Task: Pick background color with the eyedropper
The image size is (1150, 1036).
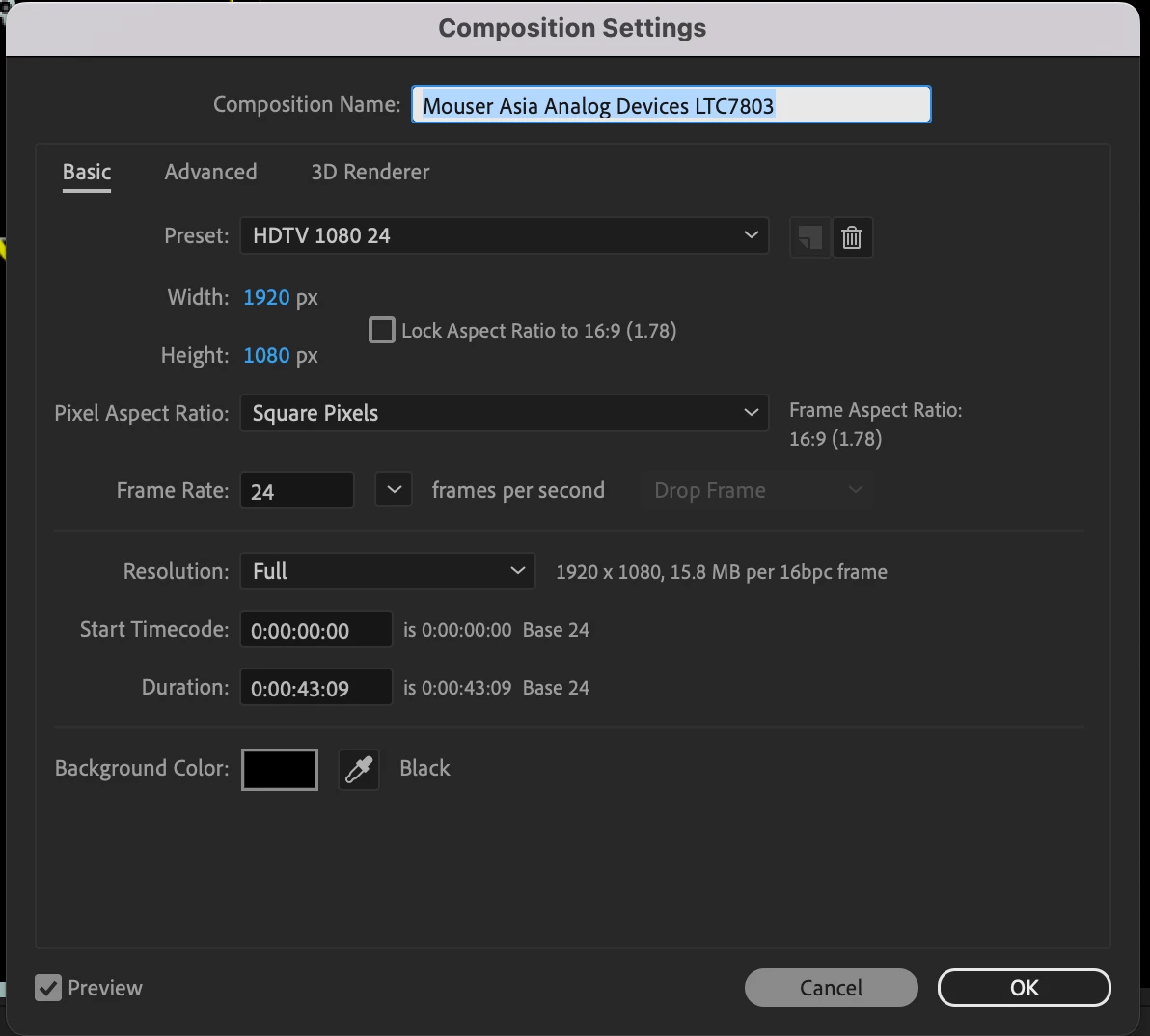Action: coord(359,769)
